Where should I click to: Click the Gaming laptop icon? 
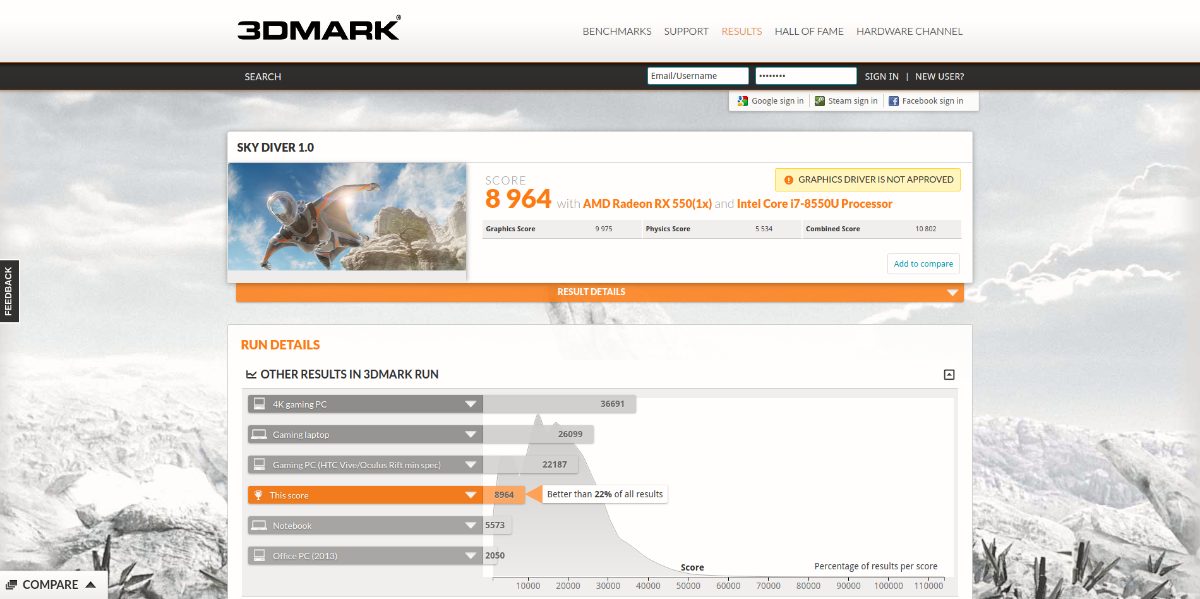point(259,435)
